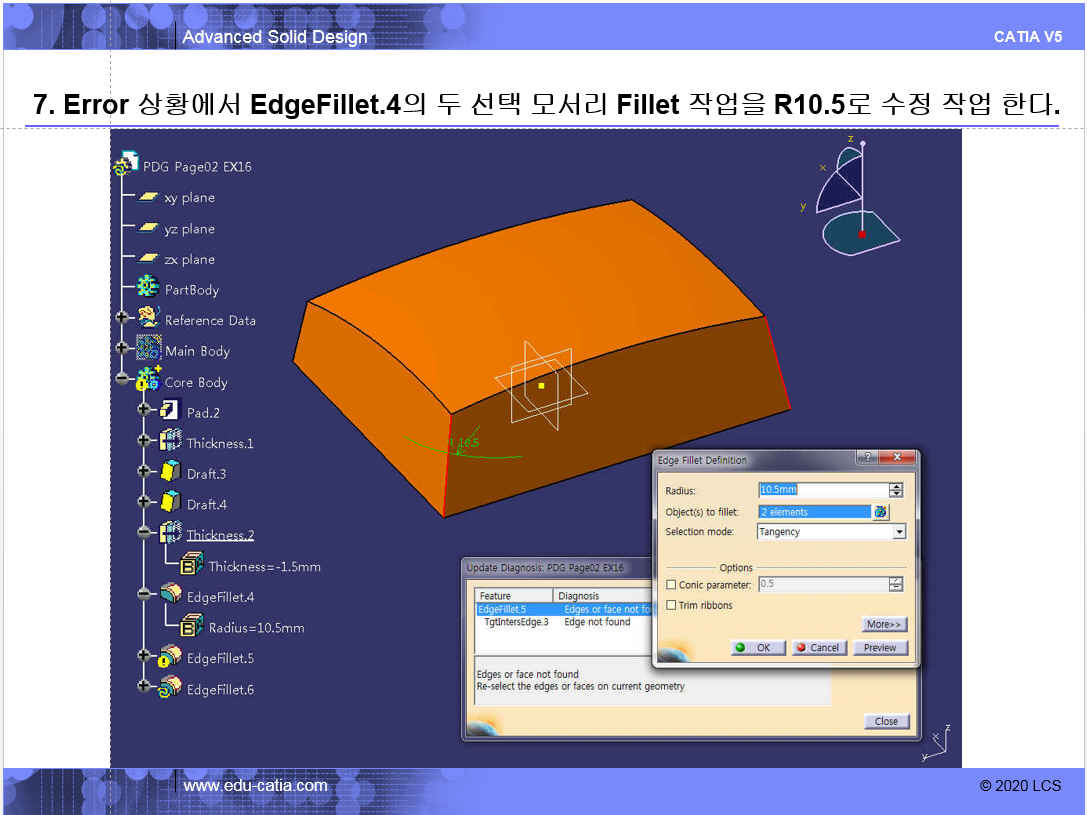Image resolution: width=1087 pixels, height=815 pixels.
Task: Click the Pad.2 feature icon
Action: pyautogui.click(x=170, y=412)
